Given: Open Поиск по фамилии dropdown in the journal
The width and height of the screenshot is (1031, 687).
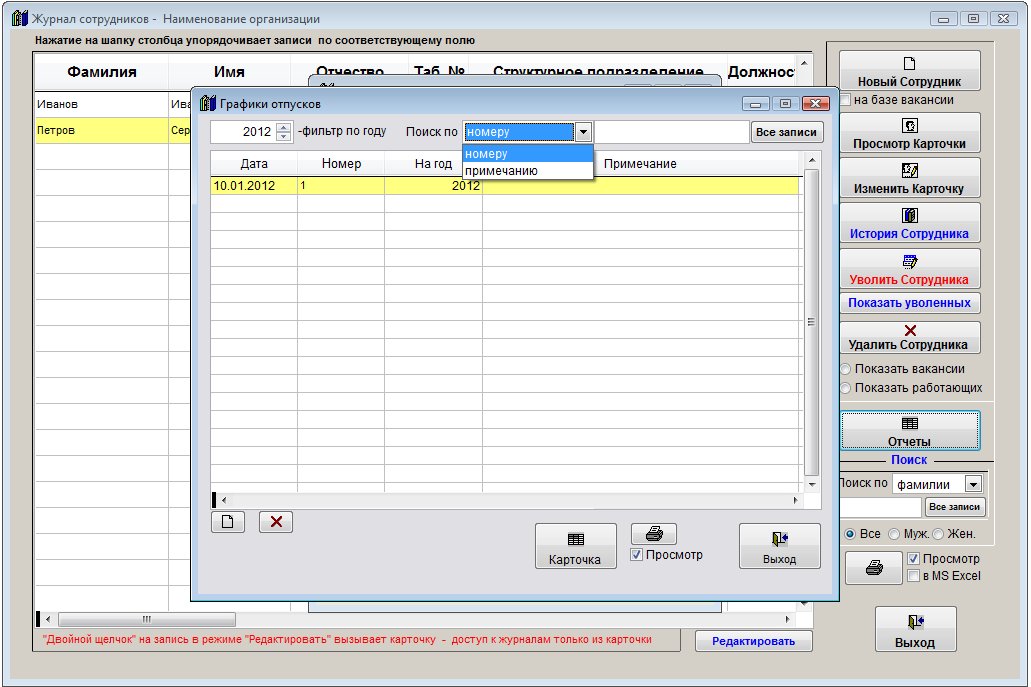Looking at the screenshot, I should coord(973,485).
